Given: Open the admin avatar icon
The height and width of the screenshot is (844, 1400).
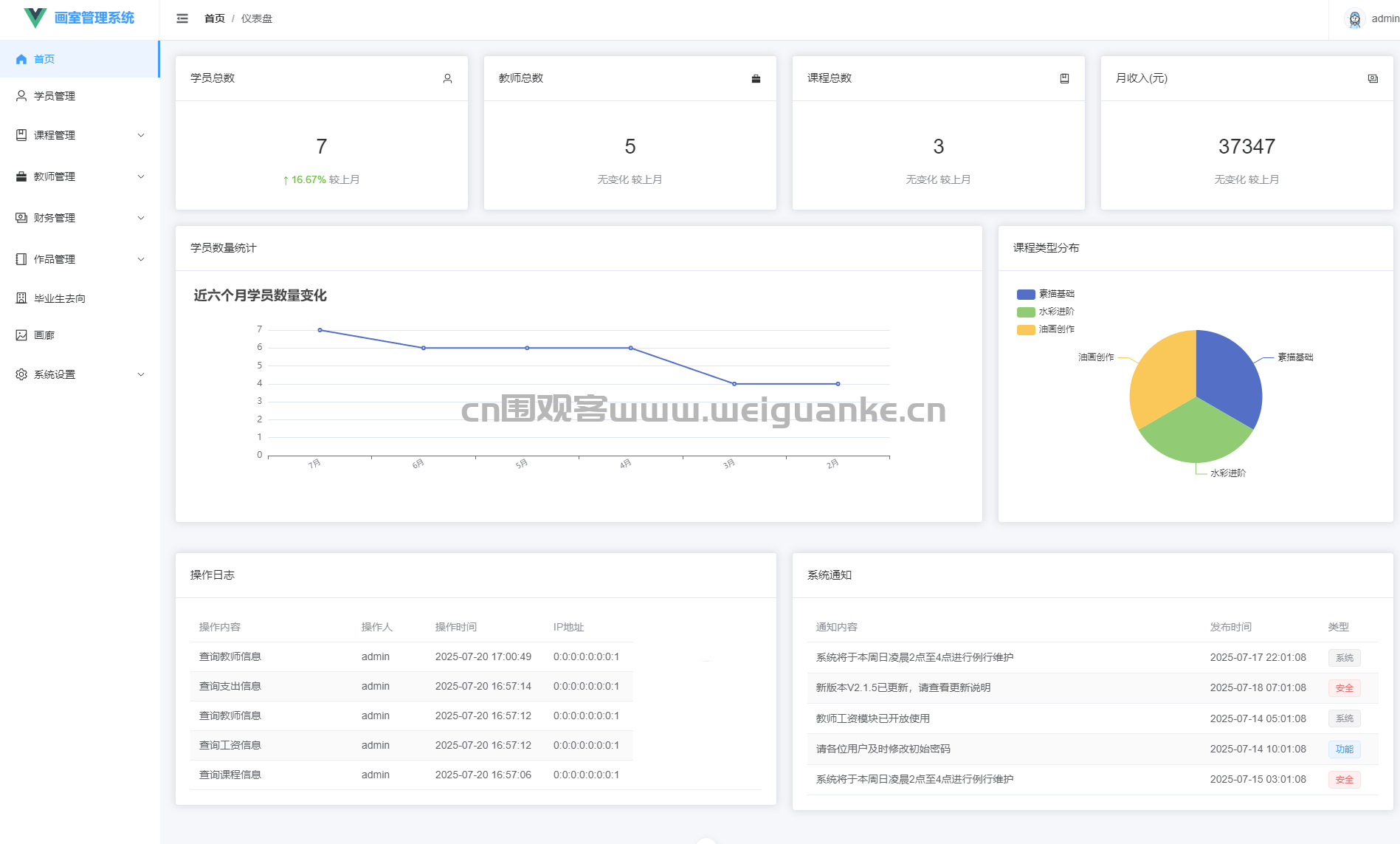Looking at the screenshot, I should [1354, 18].
